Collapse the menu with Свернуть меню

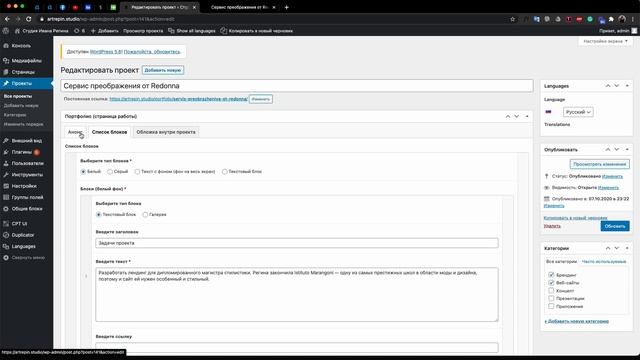(27, 258)
